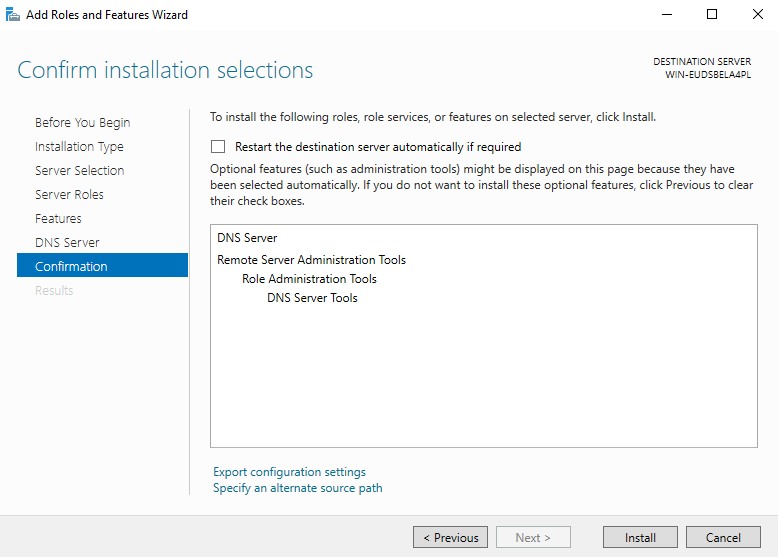This screenshot has height=557, width=778.
Task: Close the wizard with the X button
Action: [756, 14]
